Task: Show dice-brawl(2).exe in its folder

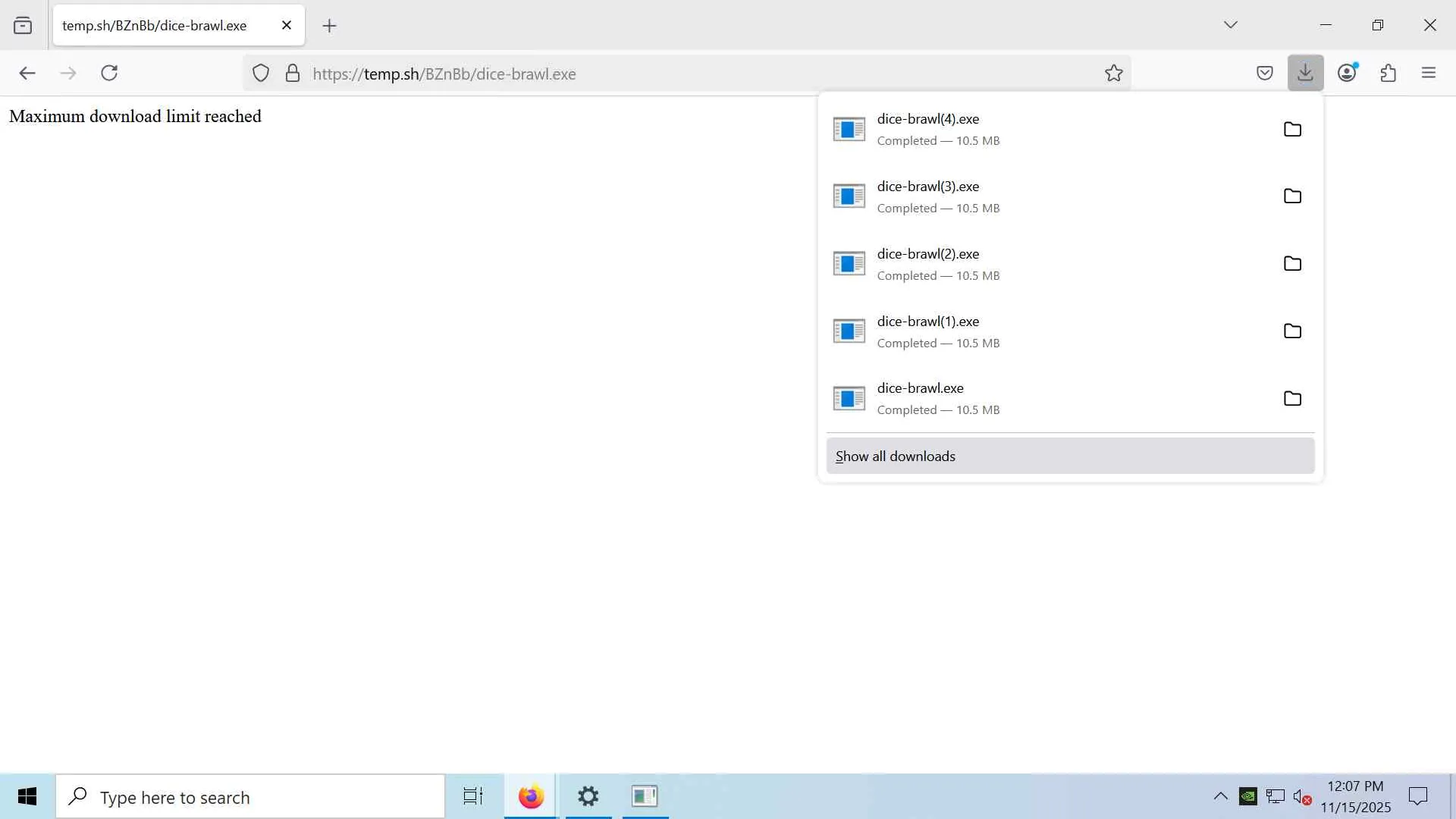Action: [x=1292, y=263]
